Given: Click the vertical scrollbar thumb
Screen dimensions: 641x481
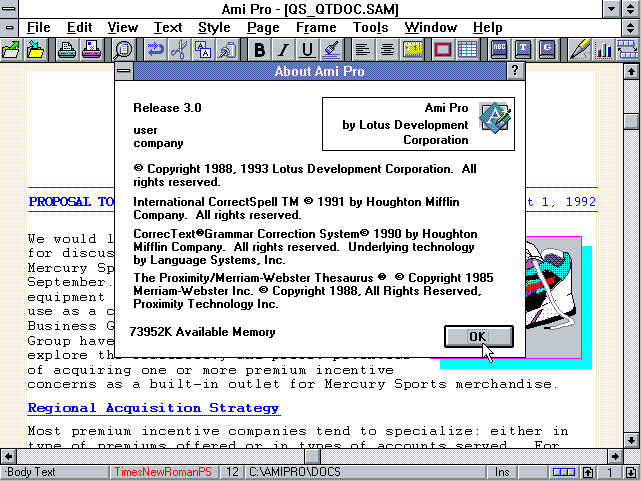Looking at the screenshot, I should pyautogui.click(x=631, y=121).
